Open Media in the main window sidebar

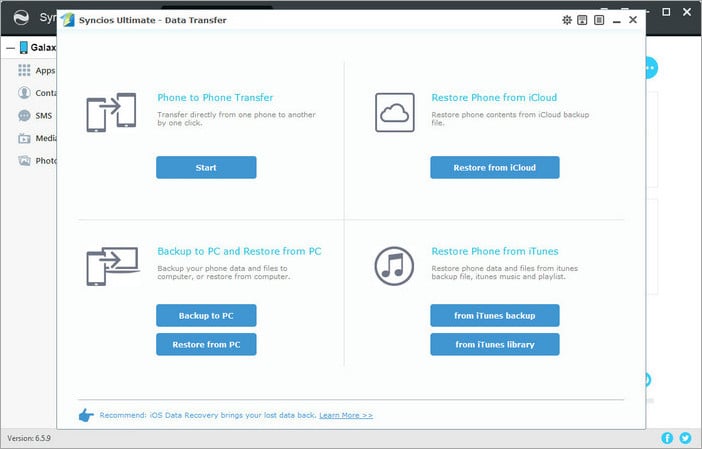(x=37, y=138)
